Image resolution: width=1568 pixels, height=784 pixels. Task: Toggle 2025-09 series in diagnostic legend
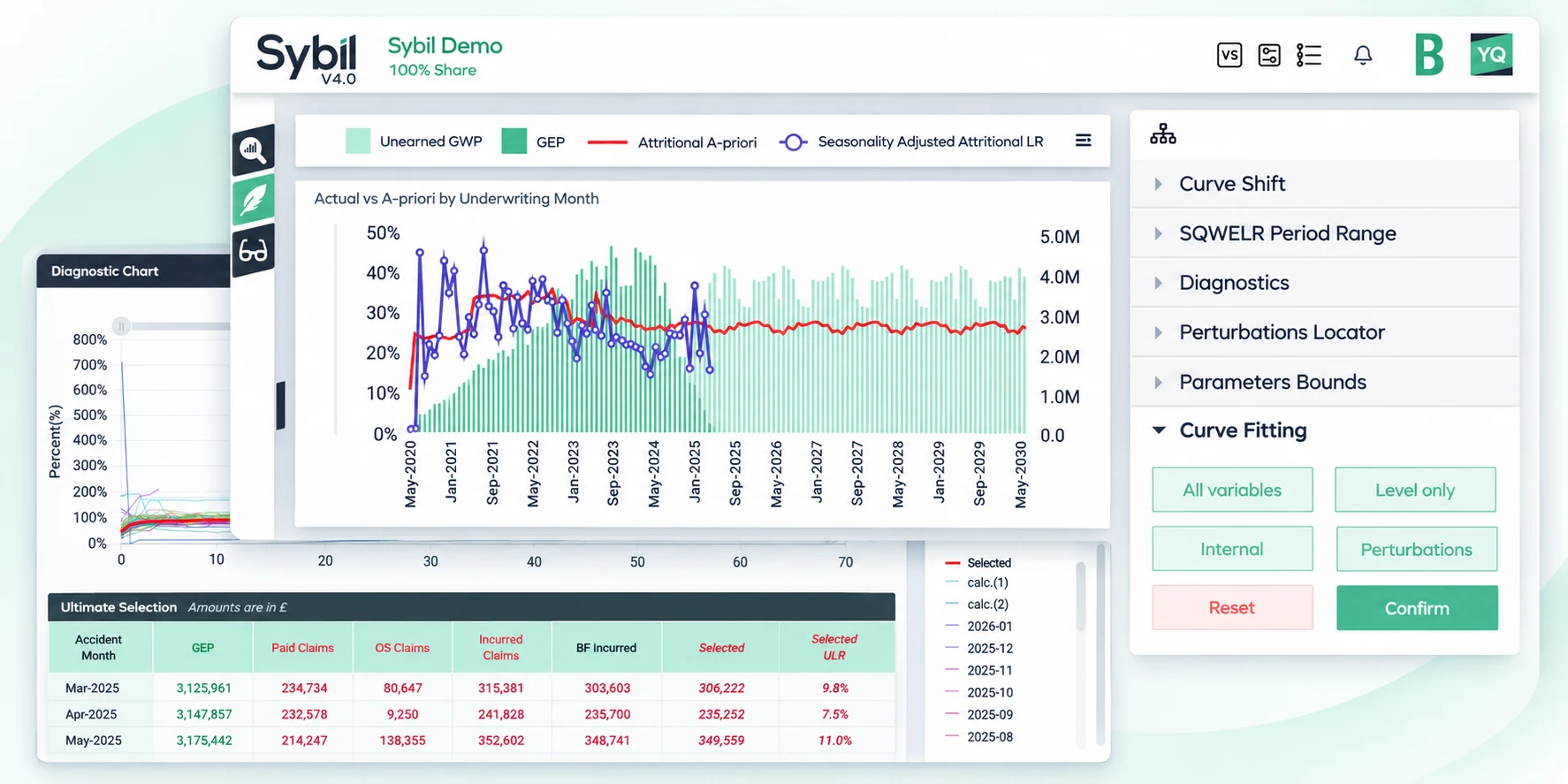coord(978,714)
